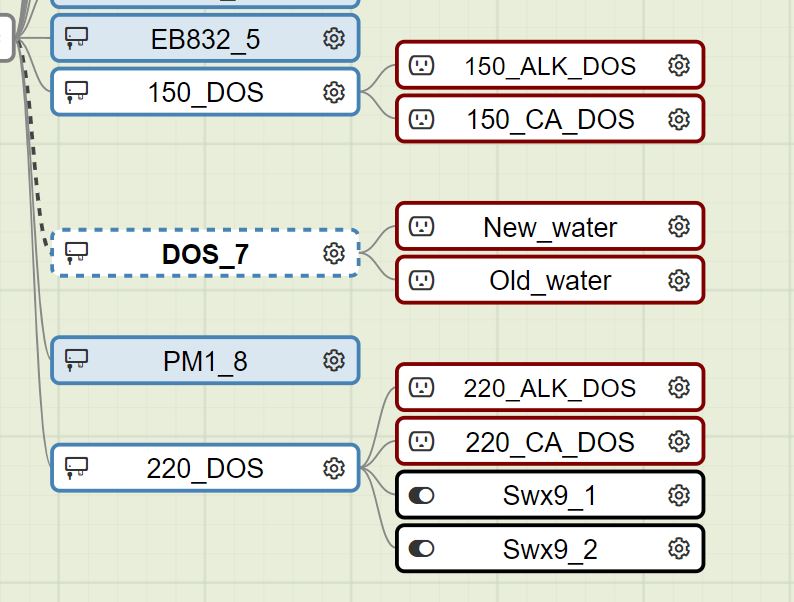Click gear icon on 220_DOS node
Image resolution: width=794 pixels, height=602 pixels.
click(x=334, y=468)
